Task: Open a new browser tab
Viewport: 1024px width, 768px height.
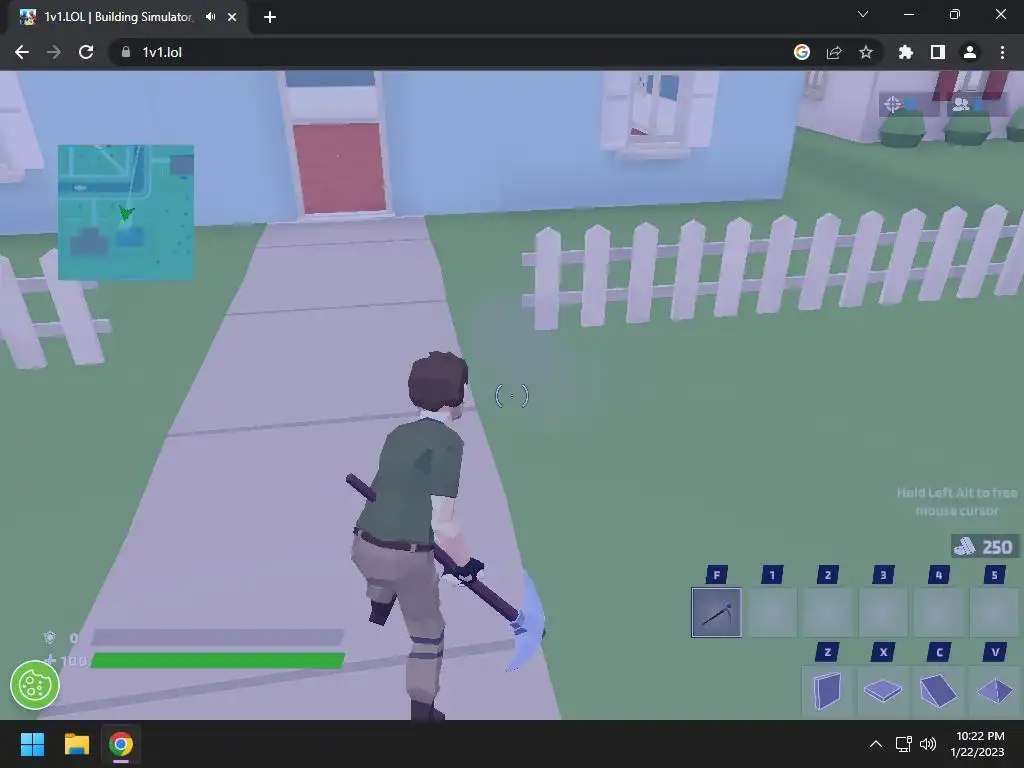Action: tap(270, 17)
